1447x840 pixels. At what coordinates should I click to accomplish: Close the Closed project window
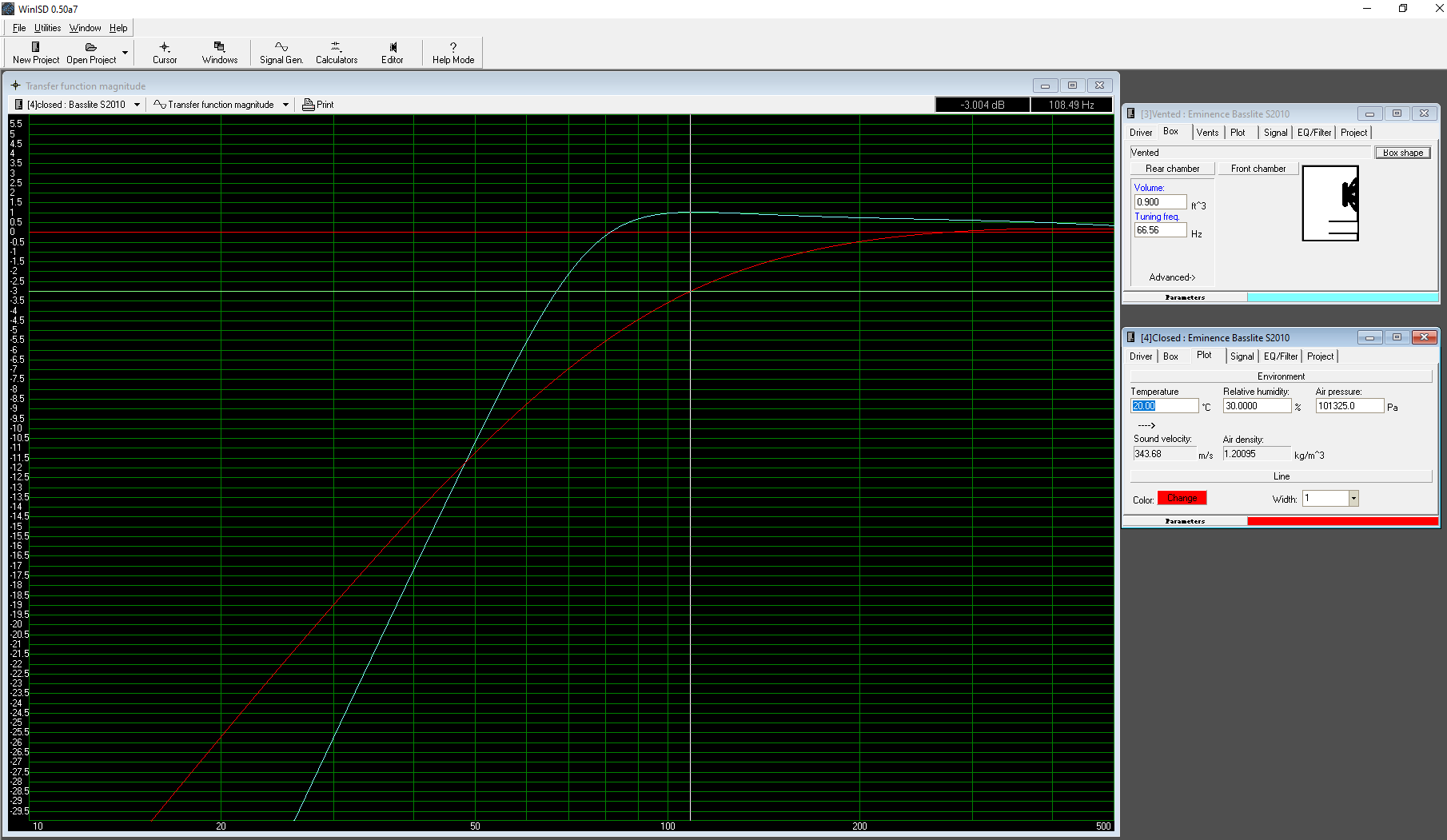click(x=1424, y=337)
